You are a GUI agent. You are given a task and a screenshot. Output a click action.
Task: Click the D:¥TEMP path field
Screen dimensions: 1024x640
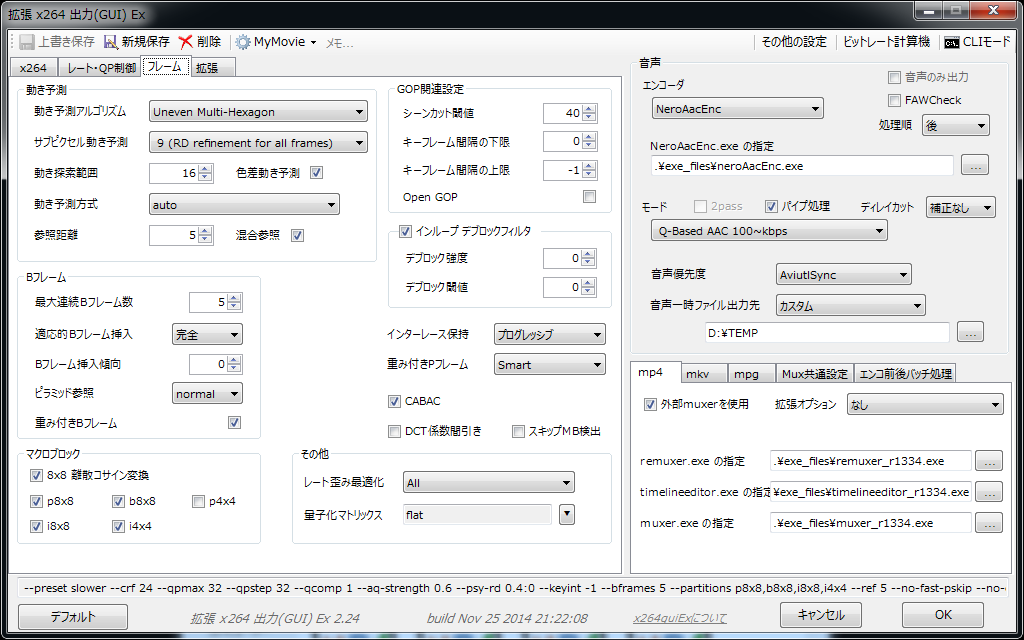click(827, 332)
